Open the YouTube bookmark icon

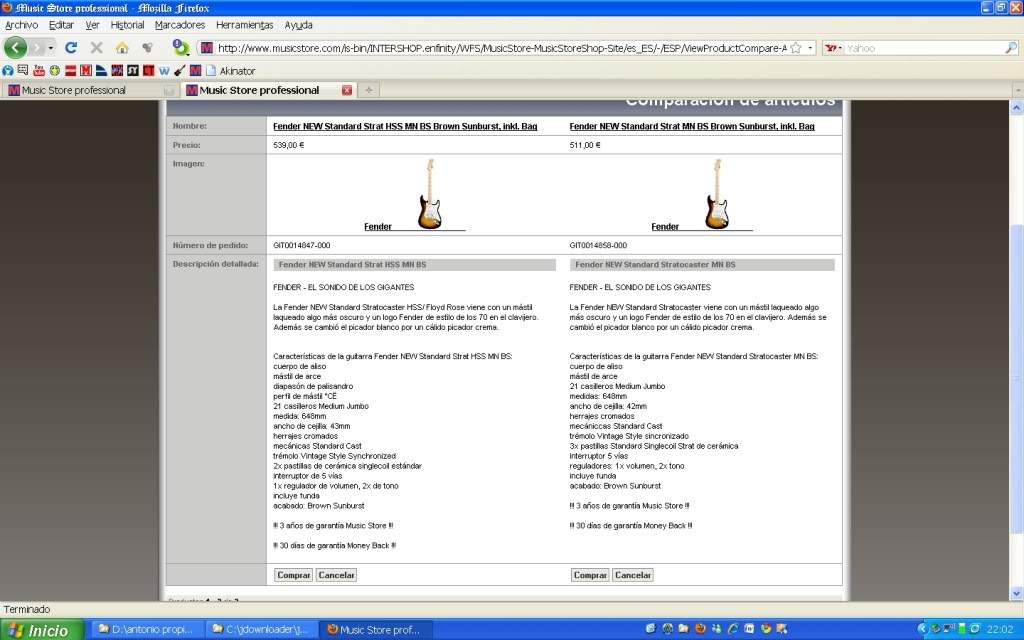39,71
